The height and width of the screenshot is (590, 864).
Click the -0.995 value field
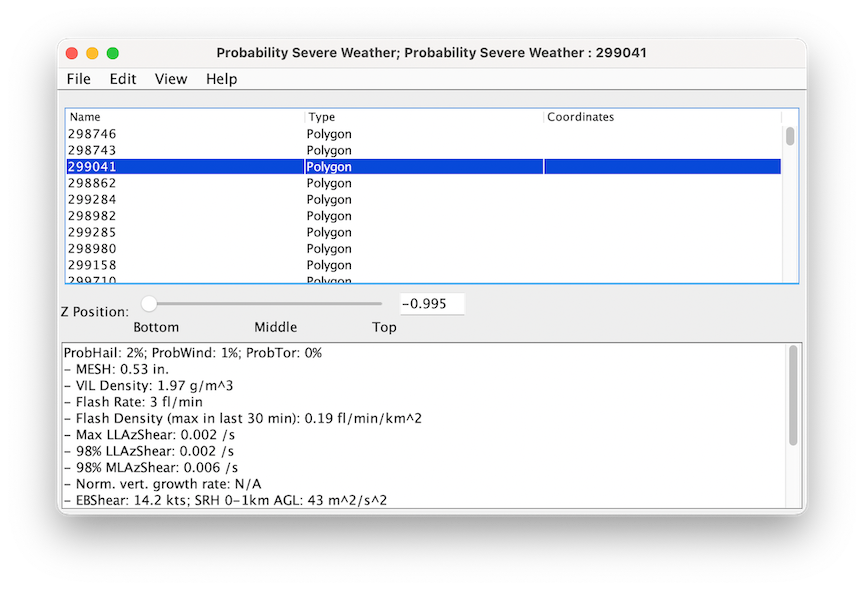[431, 303]
